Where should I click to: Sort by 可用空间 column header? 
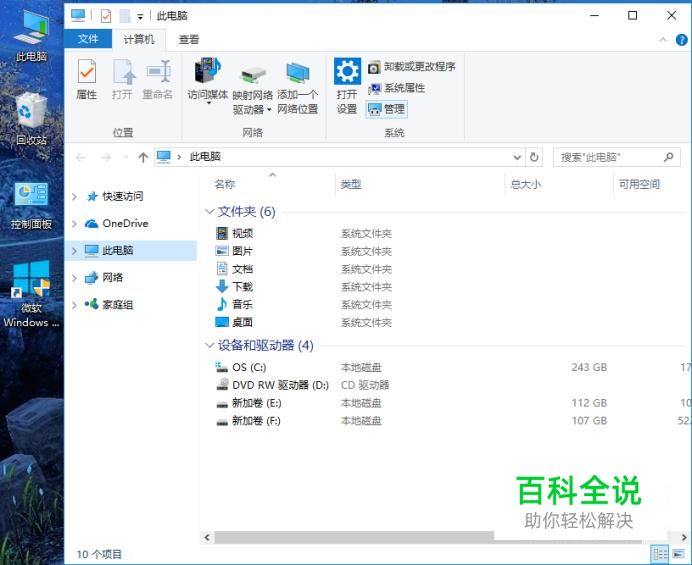pyautogui.click(x=639, y=184)
